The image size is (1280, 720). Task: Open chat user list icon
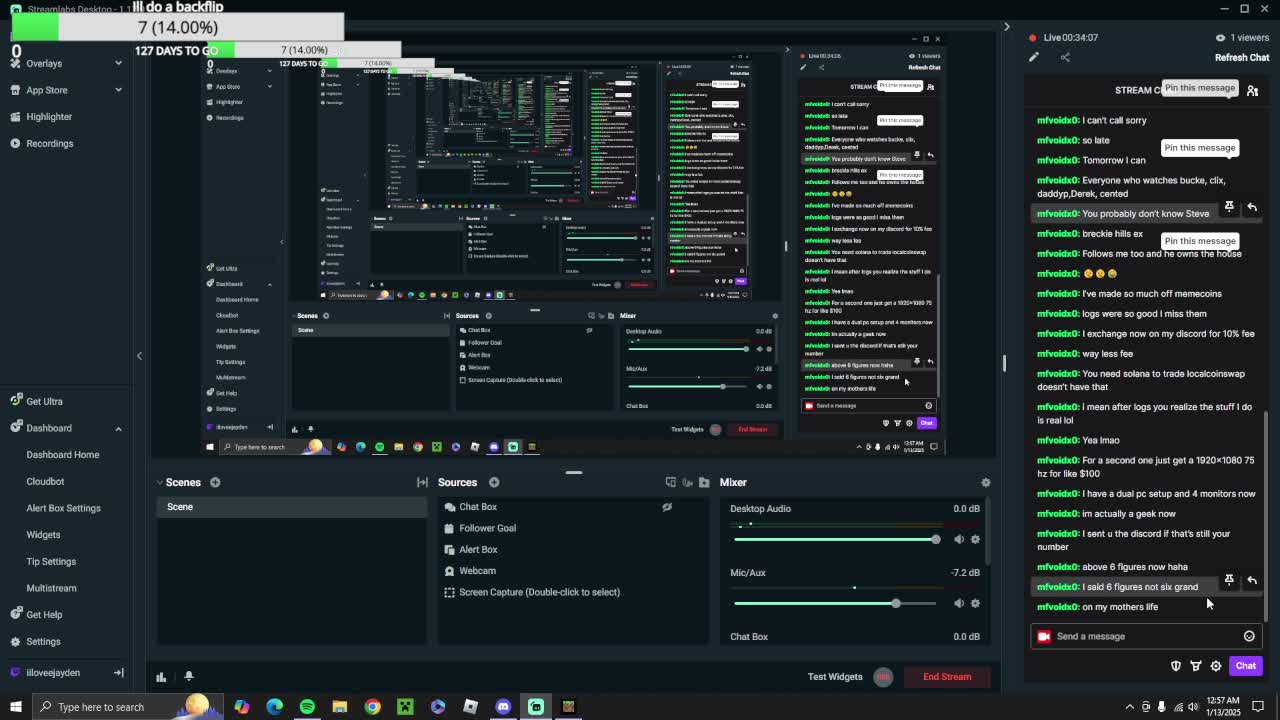click(x=1252, y=91)
